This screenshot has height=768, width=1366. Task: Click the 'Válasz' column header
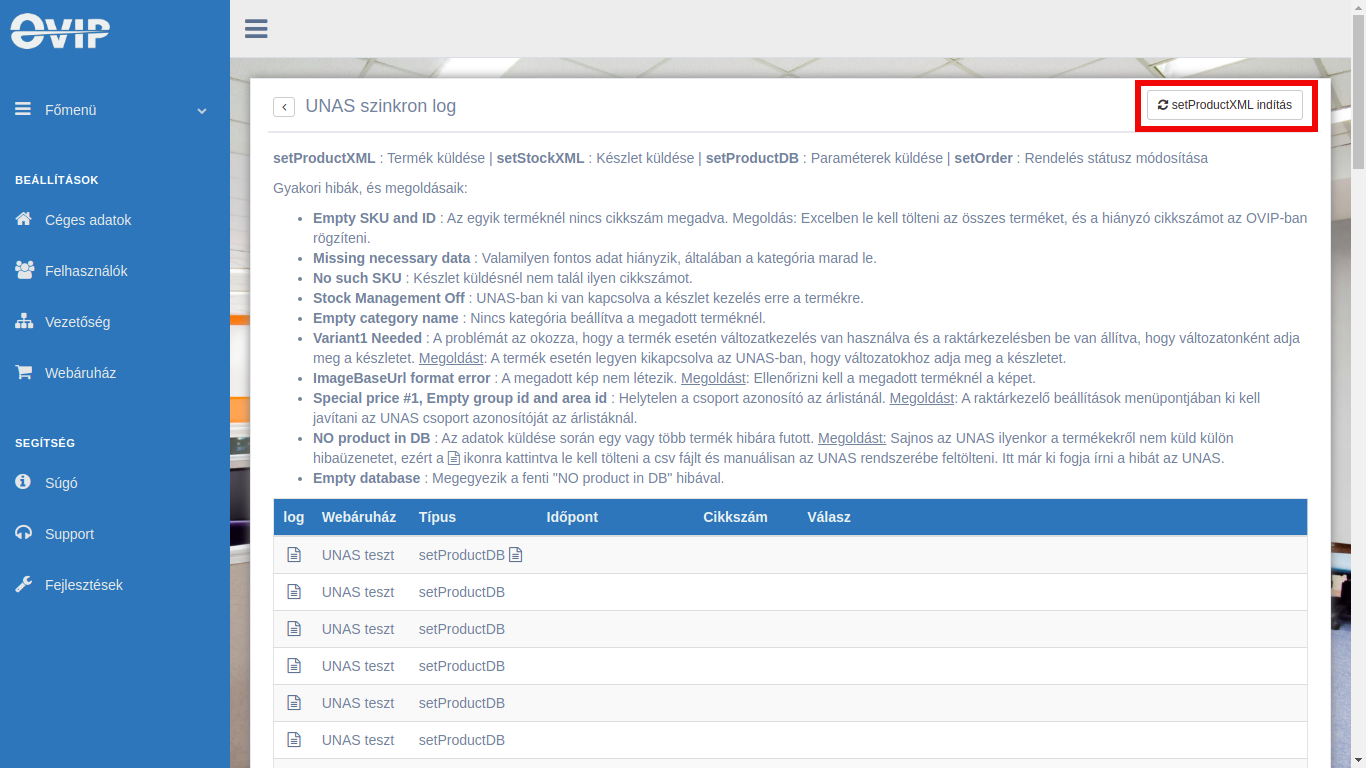coord(829,517)
